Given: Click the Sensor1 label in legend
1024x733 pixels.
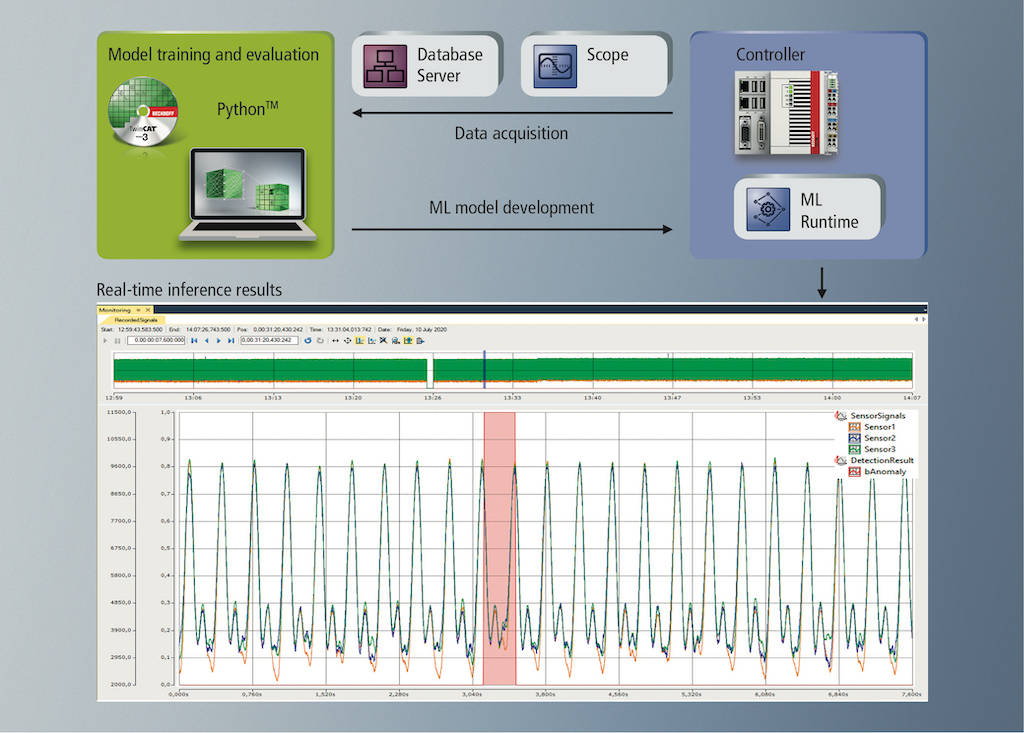Looking at the screenshot, I should (x=880, y=427).
